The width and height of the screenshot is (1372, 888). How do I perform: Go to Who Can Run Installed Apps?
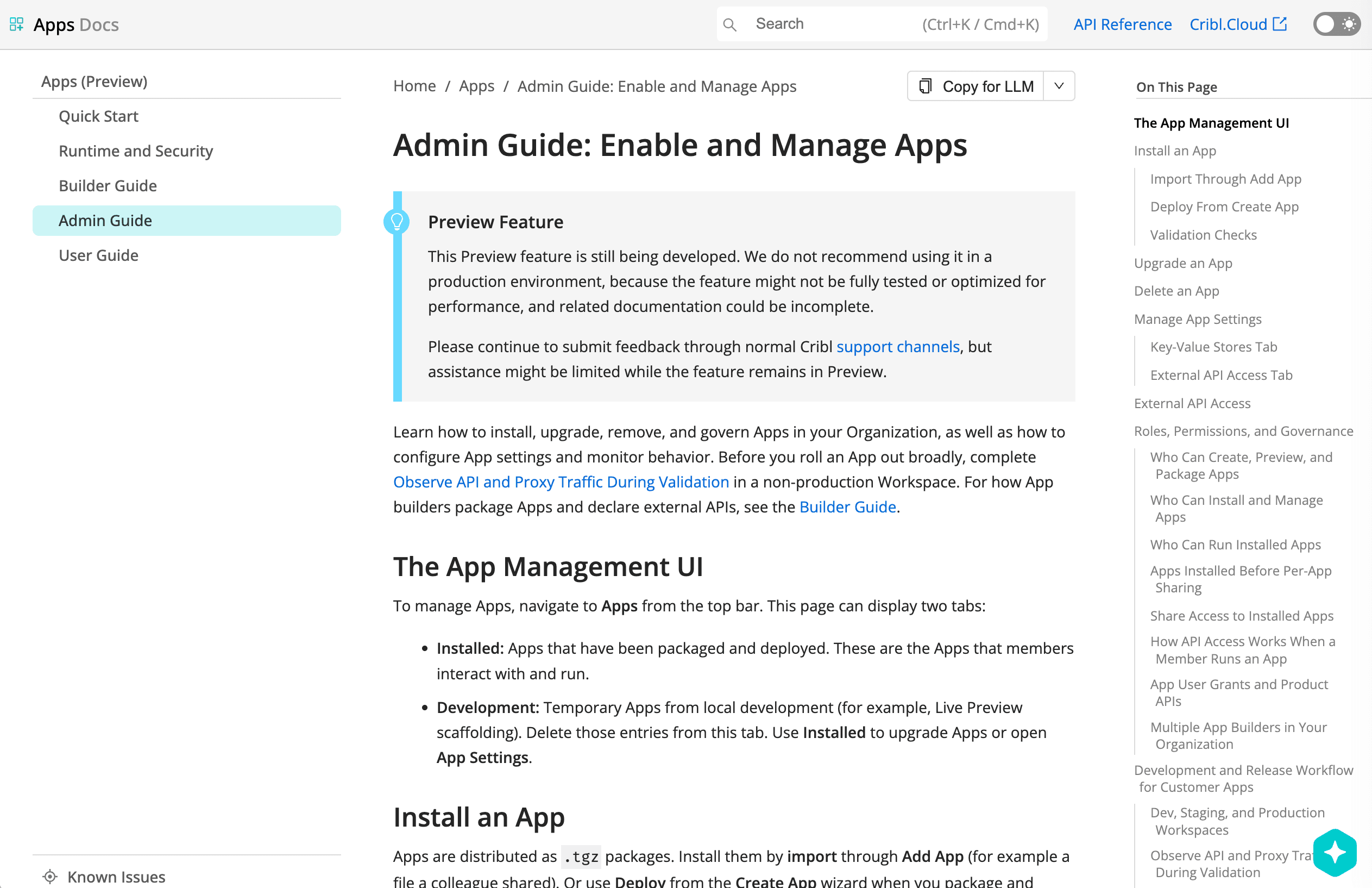[x=1236, y=545]
